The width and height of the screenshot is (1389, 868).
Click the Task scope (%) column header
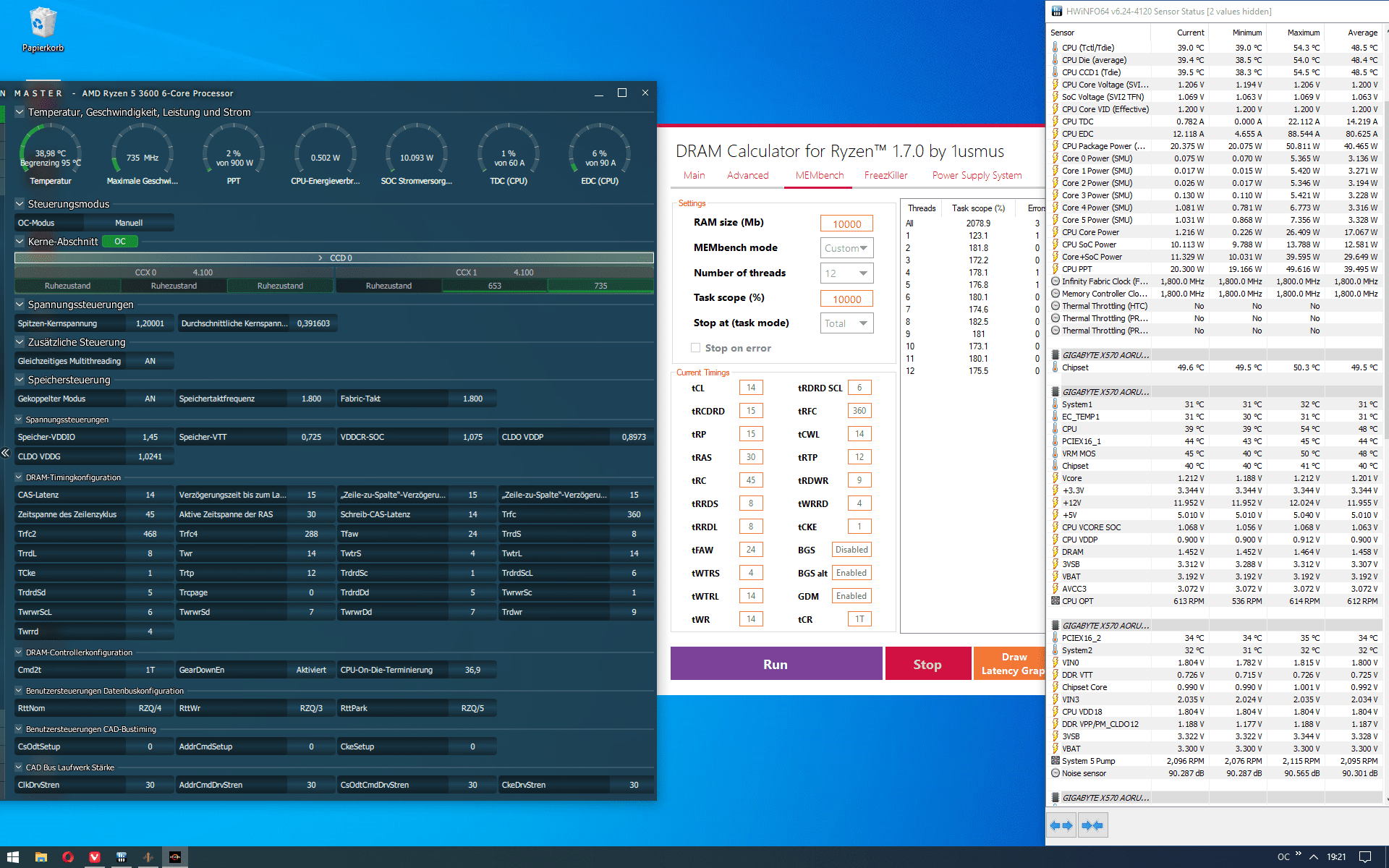[x=978, y=208]
